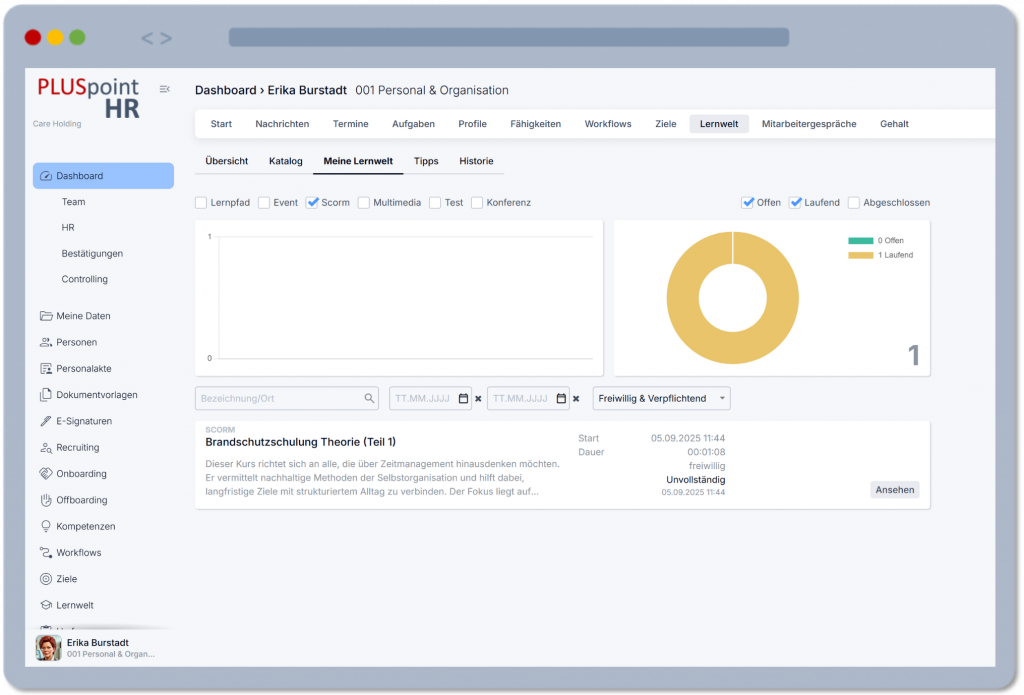Collapse the sidebar with the hamburger toggle
The image size is (1024, 695).
(x=164, y=88)
